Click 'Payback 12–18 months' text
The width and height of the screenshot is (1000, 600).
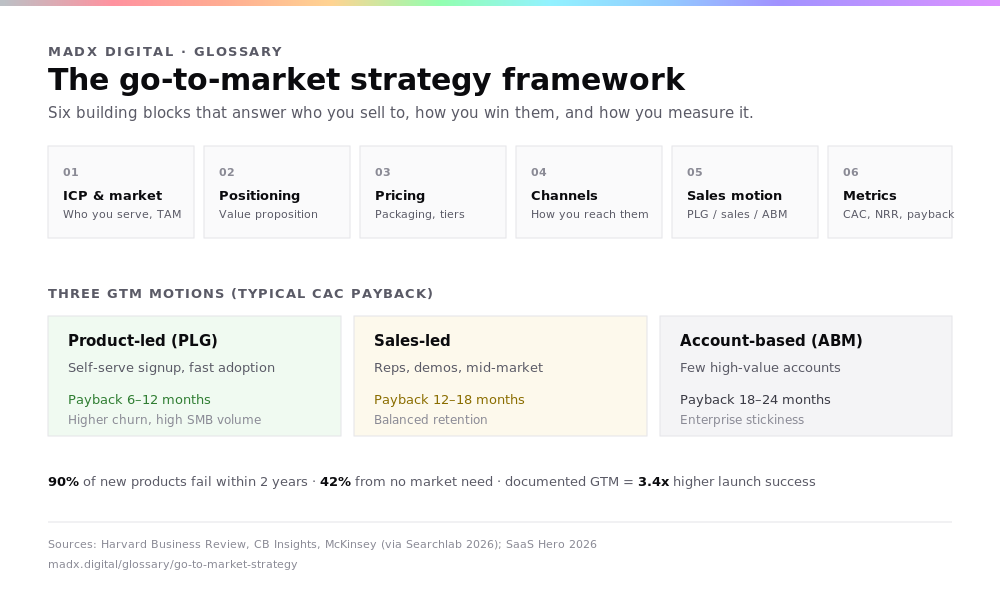449,400
